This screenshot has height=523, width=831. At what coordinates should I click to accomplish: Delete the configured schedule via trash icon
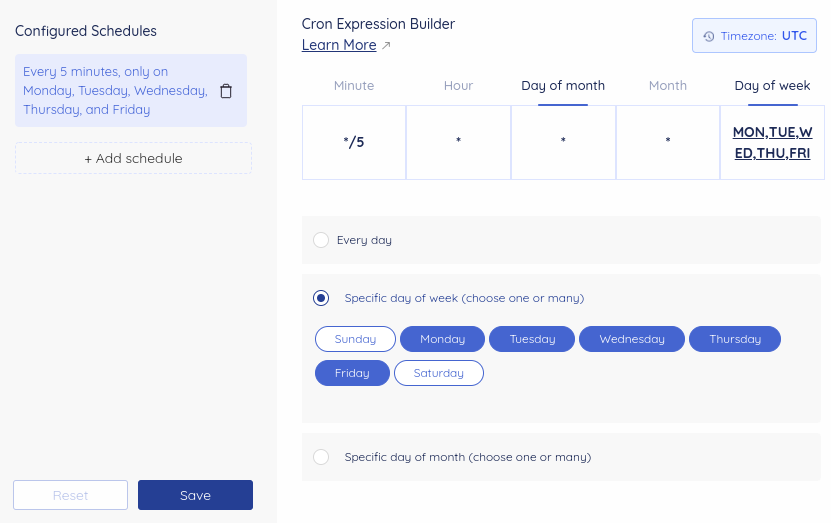coord(226,91)
